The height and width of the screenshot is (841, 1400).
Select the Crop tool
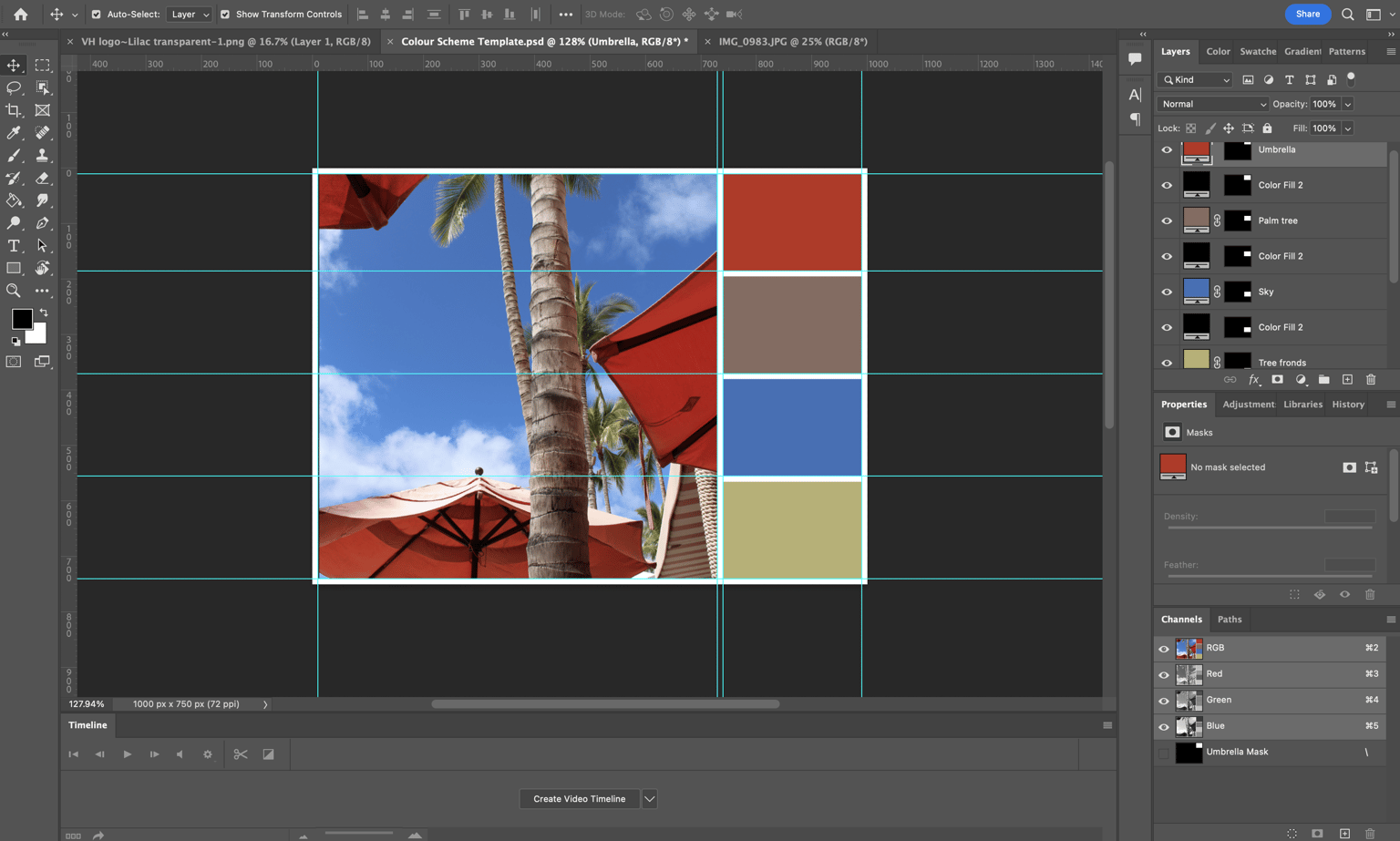[14, 110]
